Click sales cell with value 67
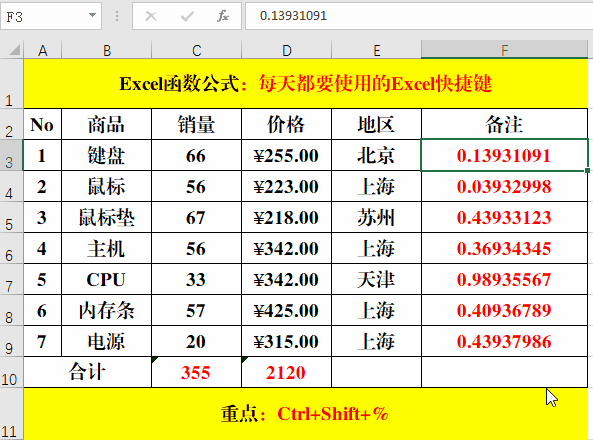Image resolution: width=593 pixels, height=440 pixels. click(196, 217)
